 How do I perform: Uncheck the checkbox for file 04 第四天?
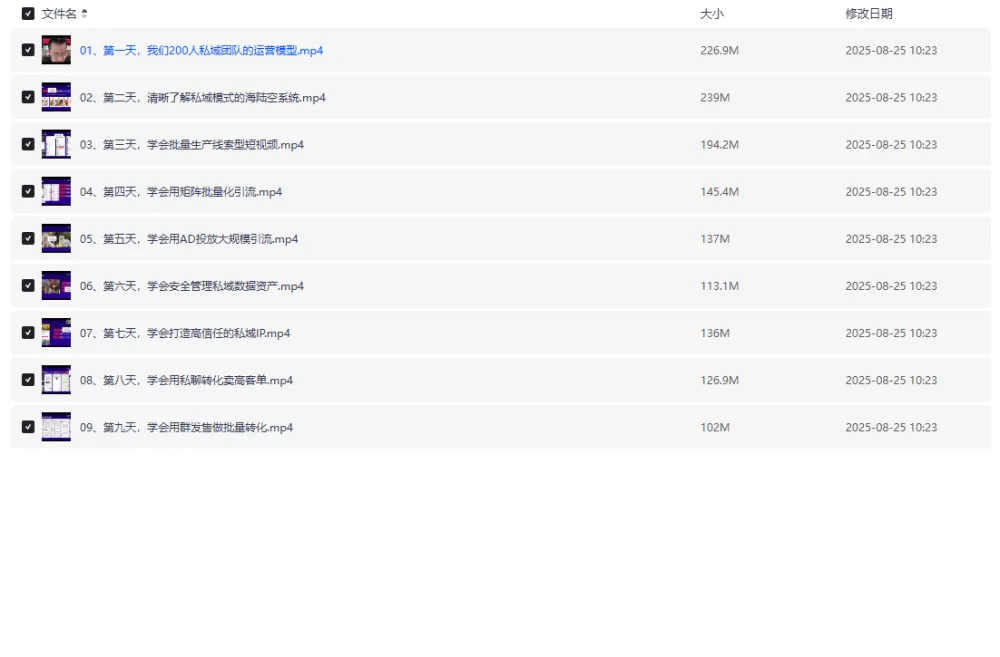[28, 191]
